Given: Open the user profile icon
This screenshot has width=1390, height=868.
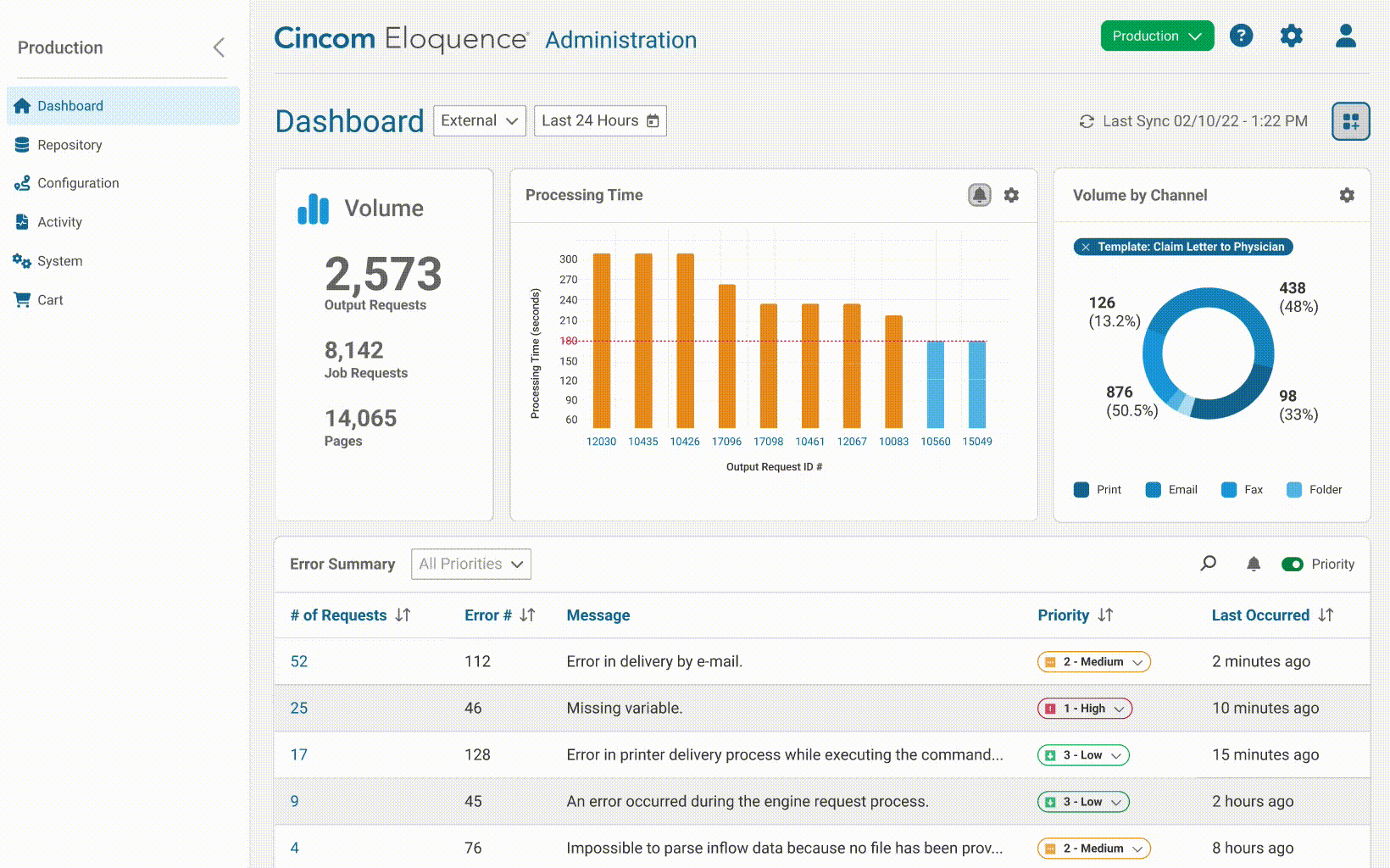Looking at the screenshot, I should point(1346,36).
